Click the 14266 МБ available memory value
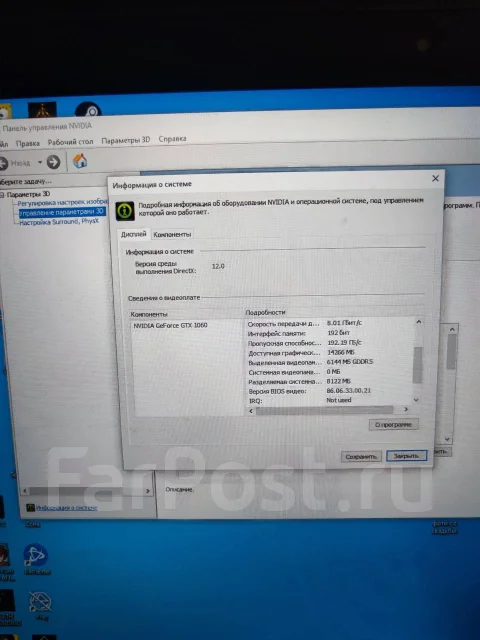This screenshot has height=640, width=480. 341,352
